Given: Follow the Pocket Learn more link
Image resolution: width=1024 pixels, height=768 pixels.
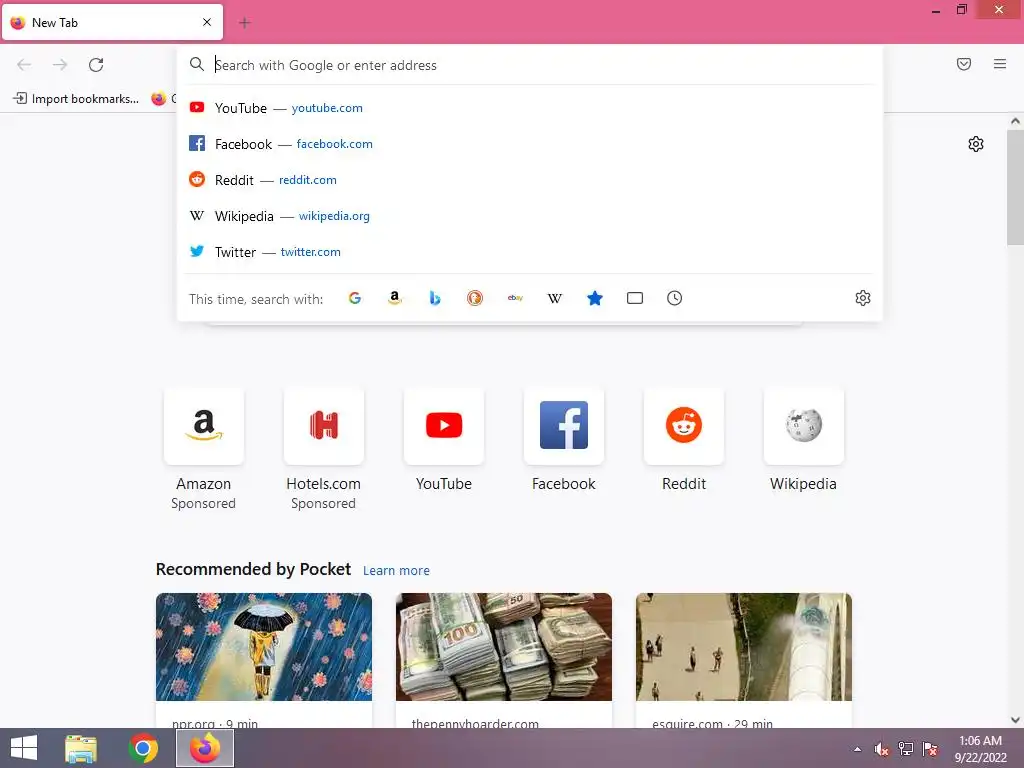Looking at the screenshot, I should (x=396, y=570).
